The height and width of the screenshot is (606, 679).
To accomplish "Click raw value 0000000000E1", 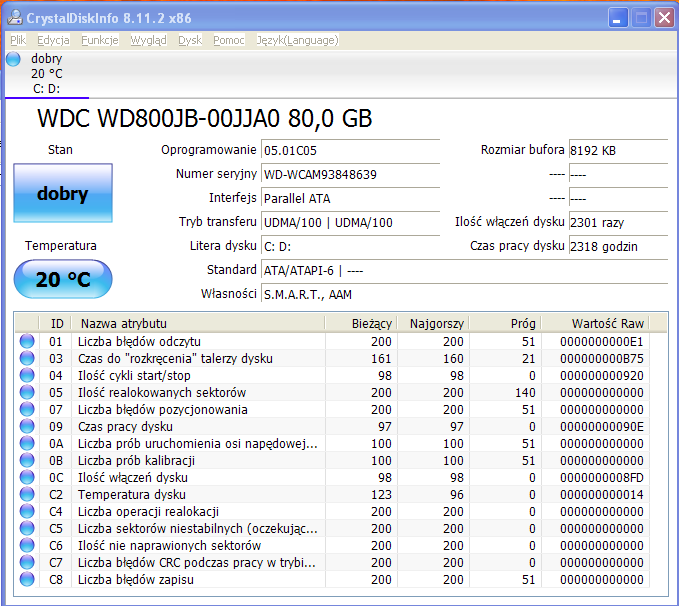I will (x=601, y=342).
